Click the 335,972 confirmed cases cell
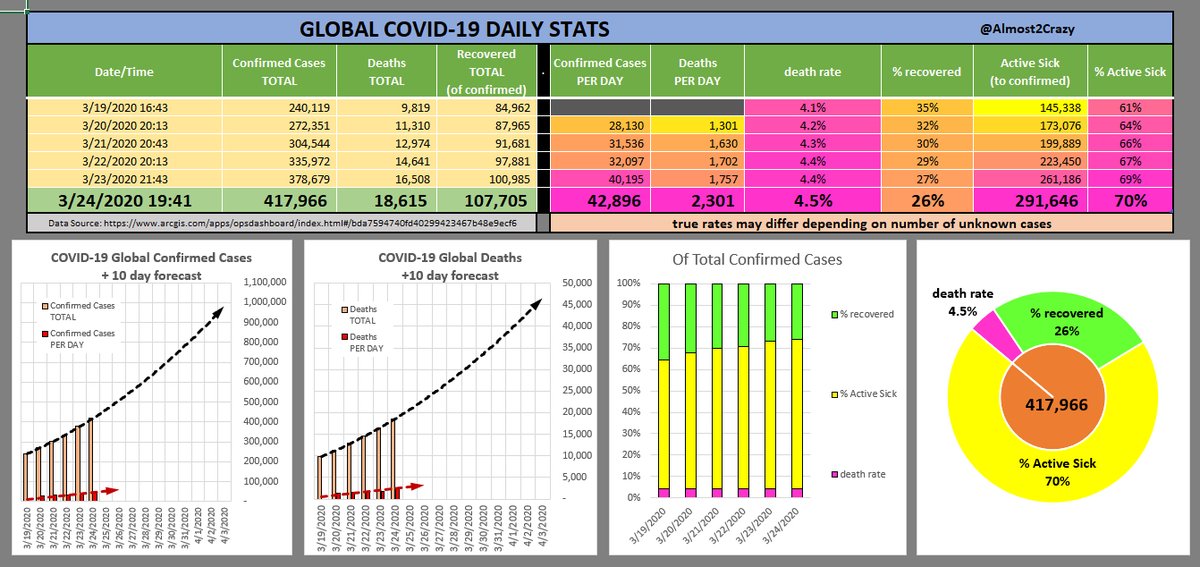 pos(277,162)
